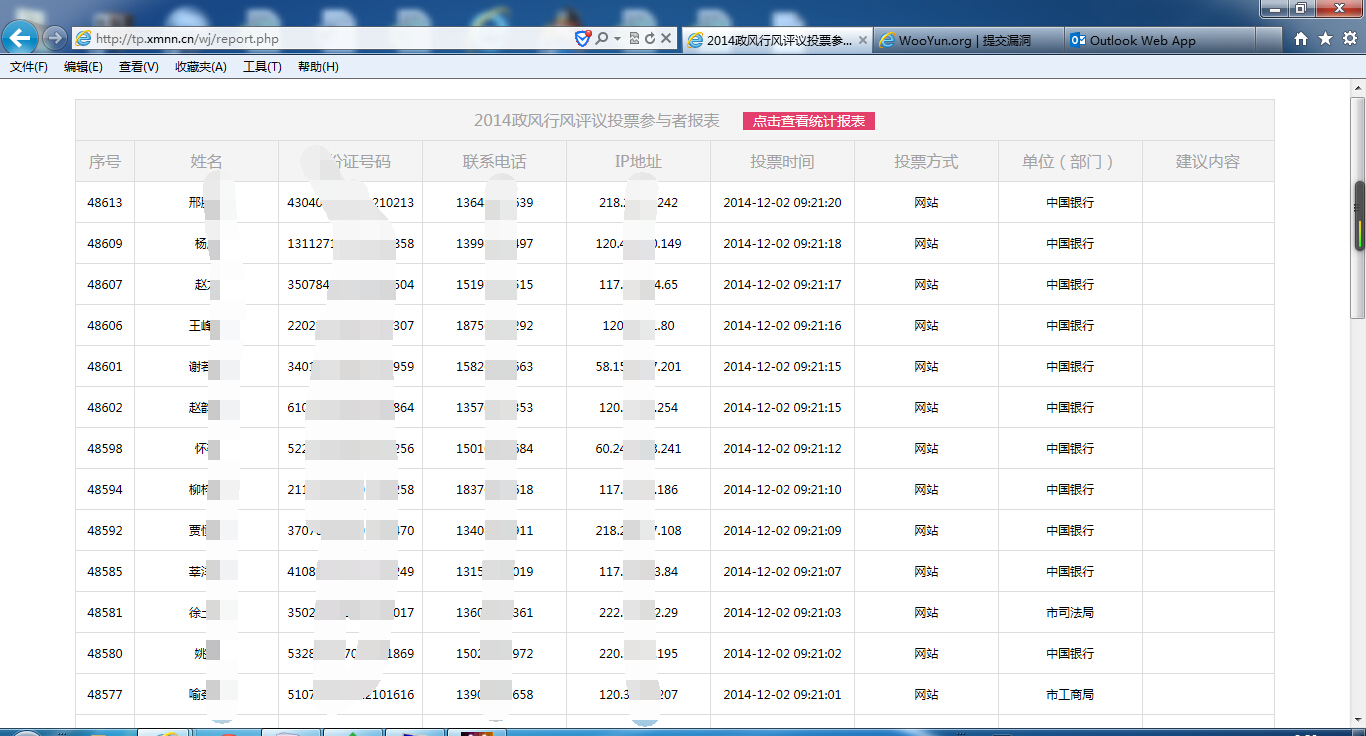The height and width of the screenshot is (736, 1366).
Task: Click serial number 48577
Action: 105,694
